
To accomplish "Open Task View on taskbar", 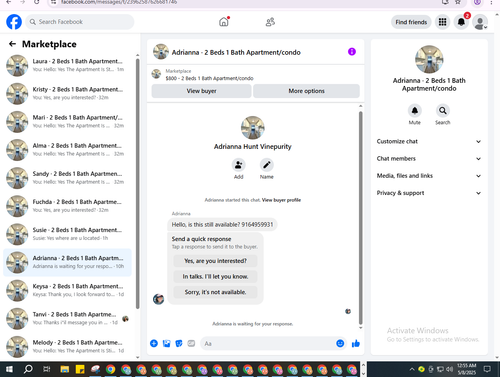I will tap(47, 369).
